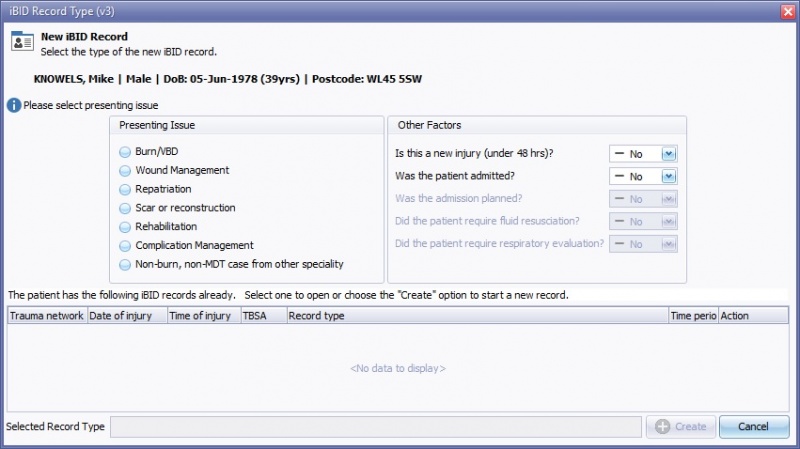Select the Burn/VBD presenting issue
This screenshot has height=449, width=800.
pos(125,152)
